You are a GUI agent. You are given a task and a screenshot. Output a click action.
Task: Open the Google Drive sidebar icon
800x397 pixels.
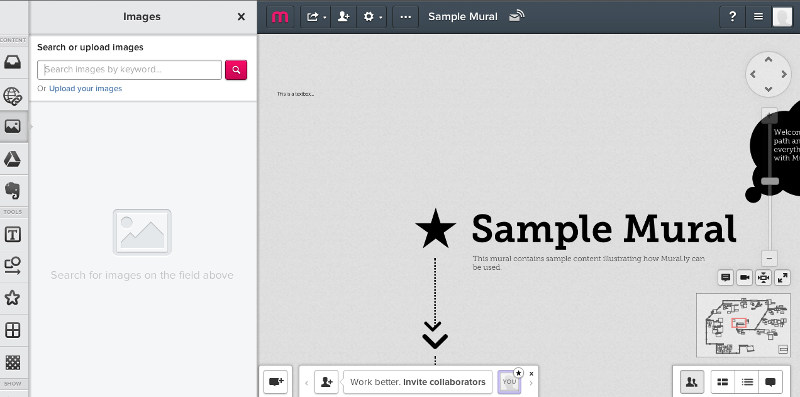13,159
